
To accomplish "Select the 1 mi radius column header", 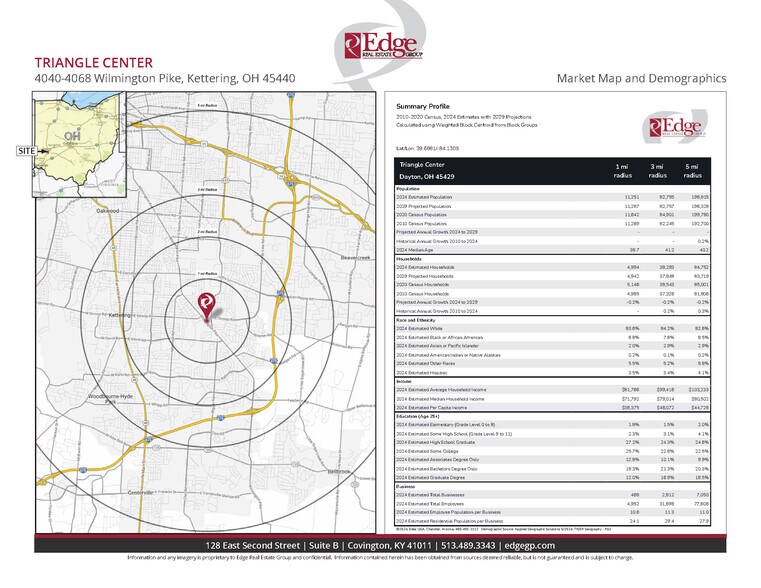I will point(623,169).
